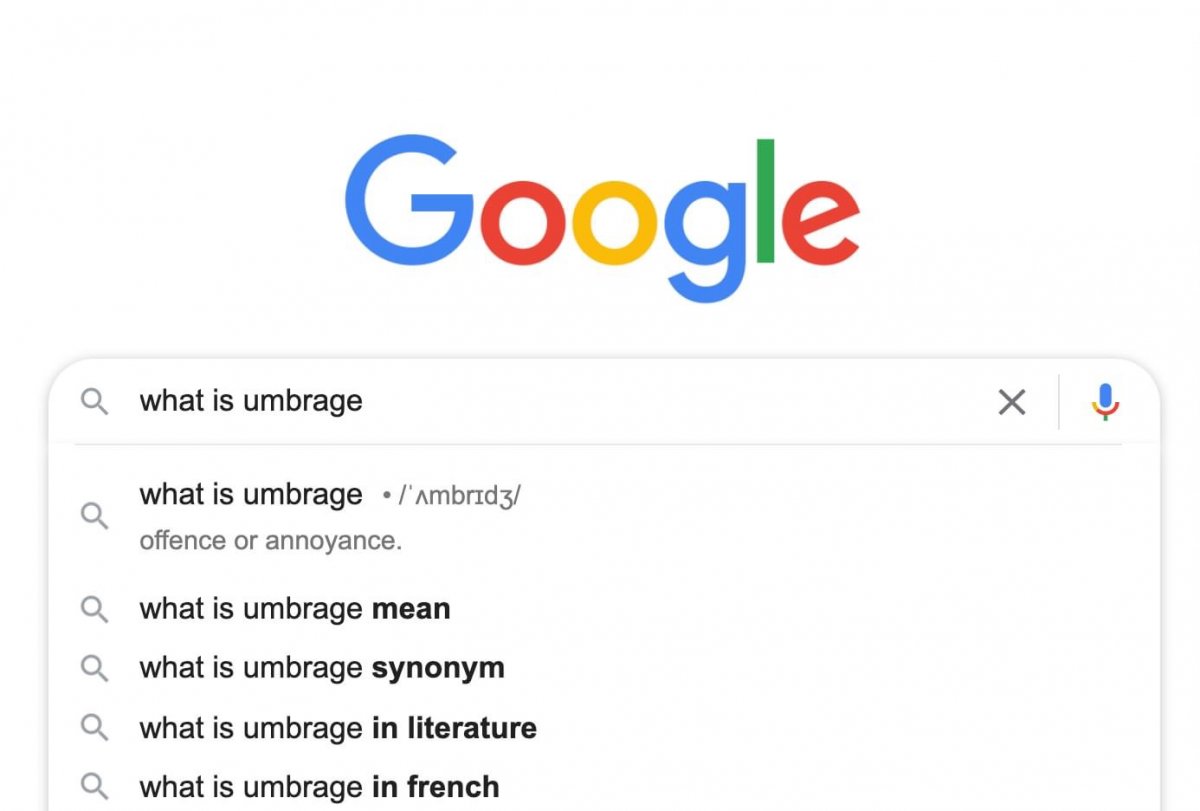Click the search icon beside the "in french" suggestion
This screenshot has height=811, width=1200.
tap(95, 786)
